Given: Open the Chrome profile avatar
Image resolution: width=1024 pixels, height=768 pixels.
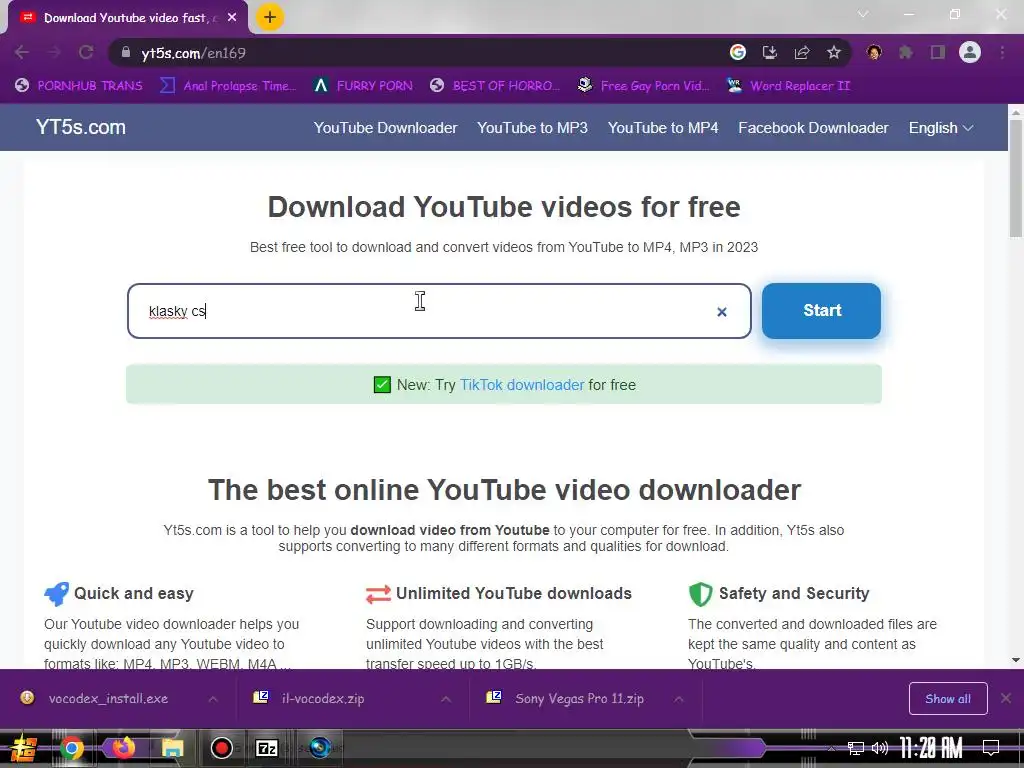Looking at the screenshot, I should click(970, 52).
